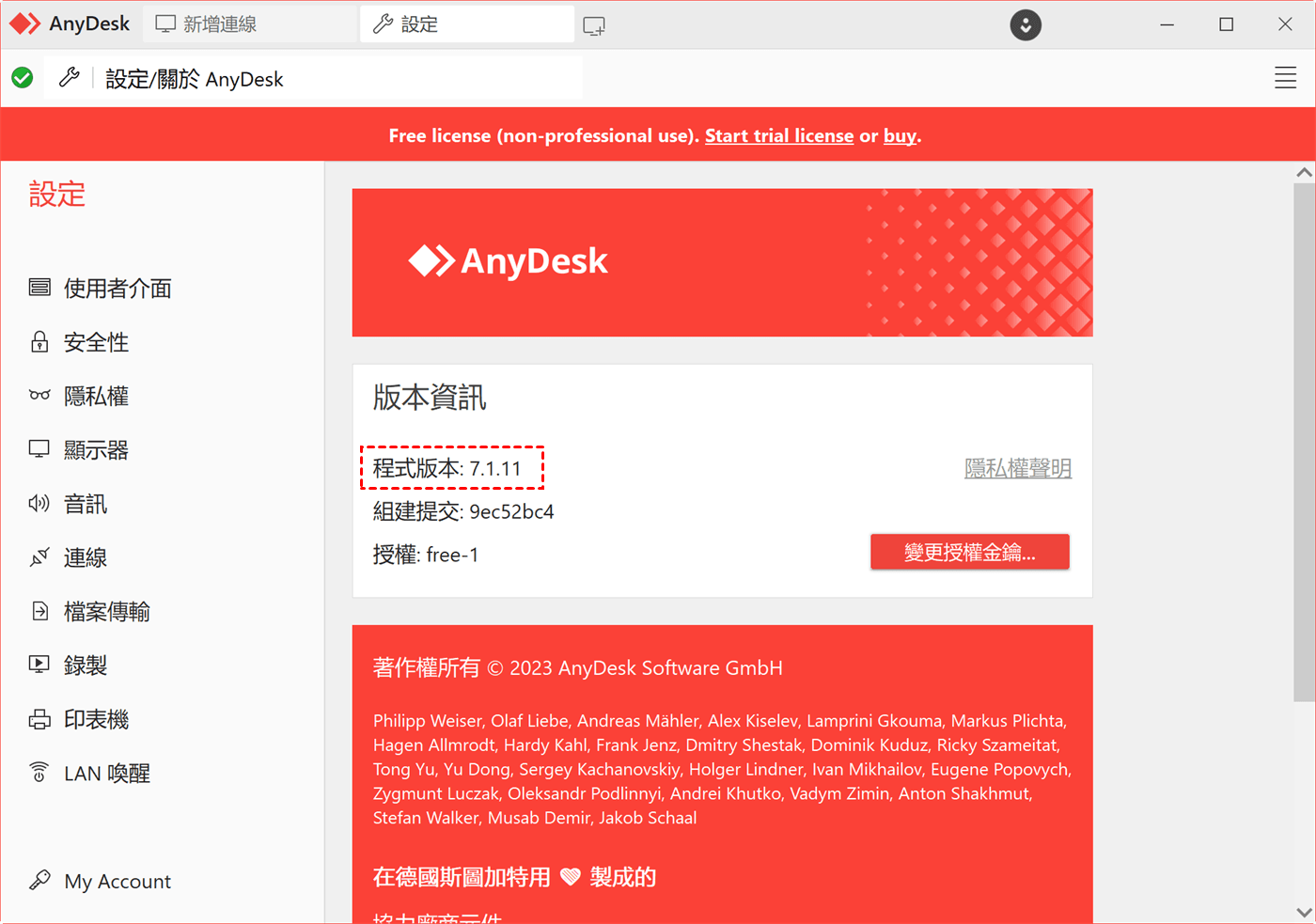Open the 檔案傳輸 file icon
Viewport: 1316px width, 924px height.
pyautogui.click(x=39, y=611)
